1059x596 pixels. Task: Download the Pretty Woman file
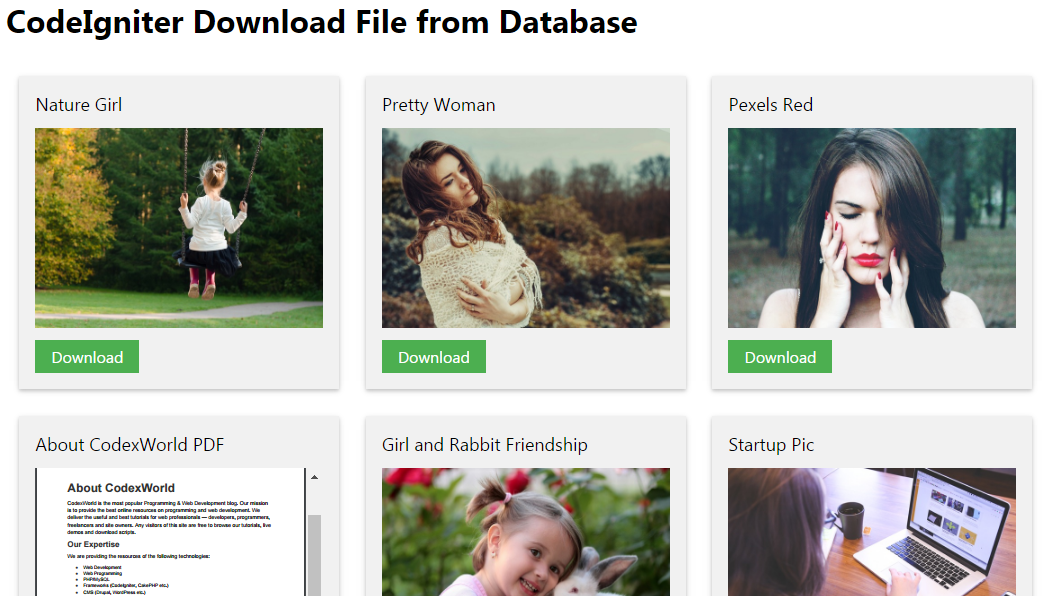pos(434,357)
